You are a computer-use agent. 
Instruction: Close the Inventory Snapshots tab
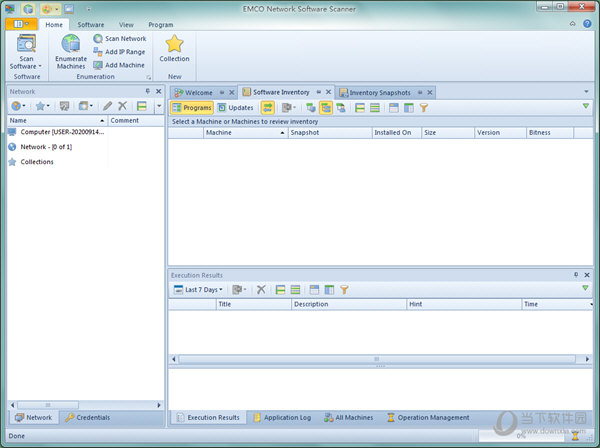[430, 93]
